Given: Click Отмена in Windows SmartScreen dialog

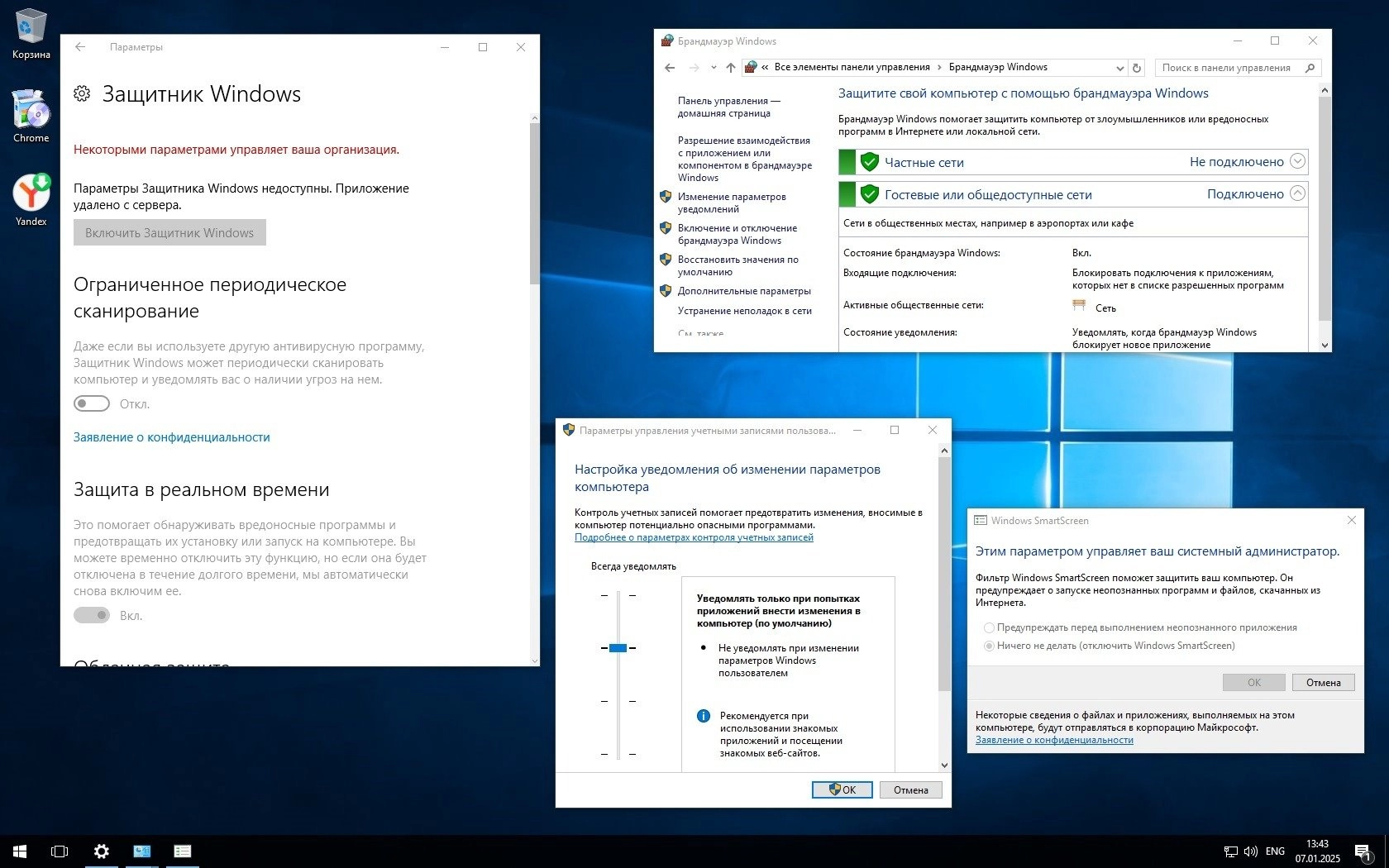Looking at the screenshot, I should (1323, 682).
